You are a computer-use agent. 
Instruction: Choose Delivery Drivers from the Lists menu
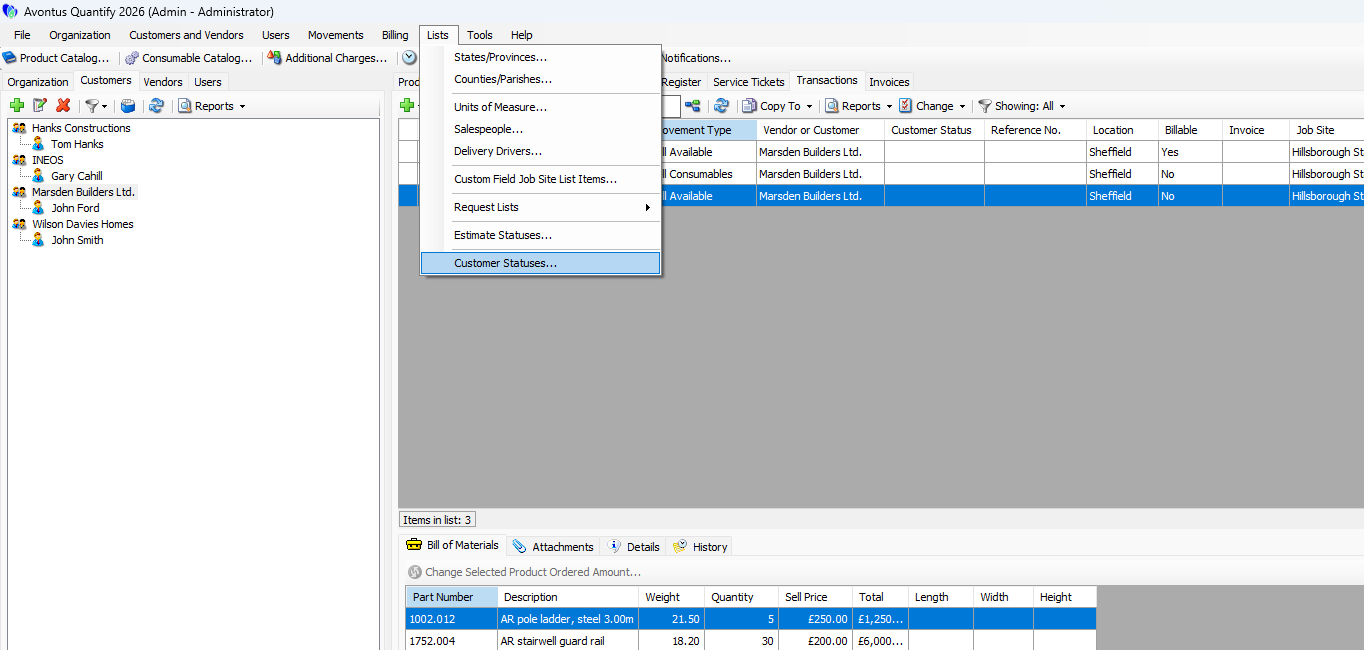[x=541, y=151]
